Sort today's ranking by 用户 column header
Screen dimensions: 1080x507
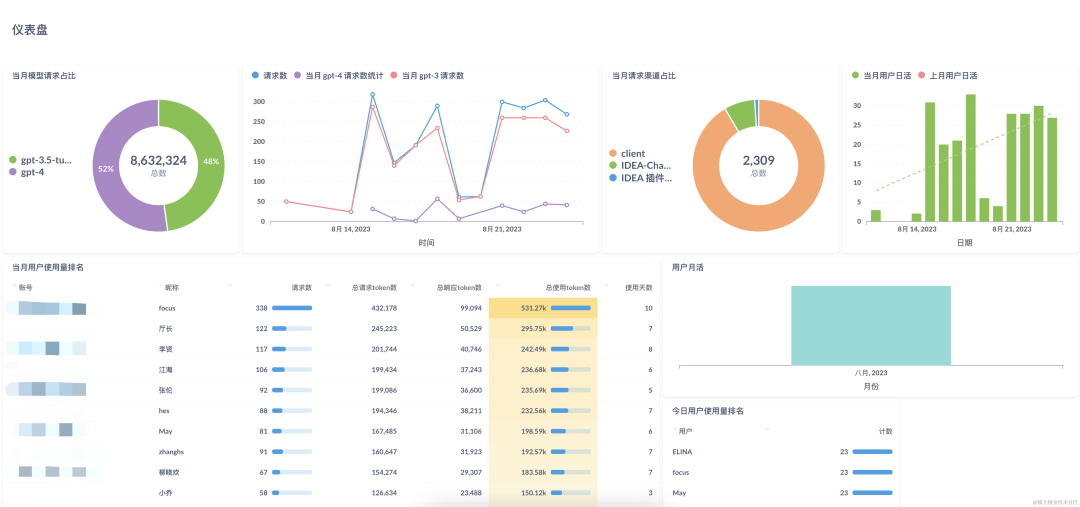tap(685, 431)
